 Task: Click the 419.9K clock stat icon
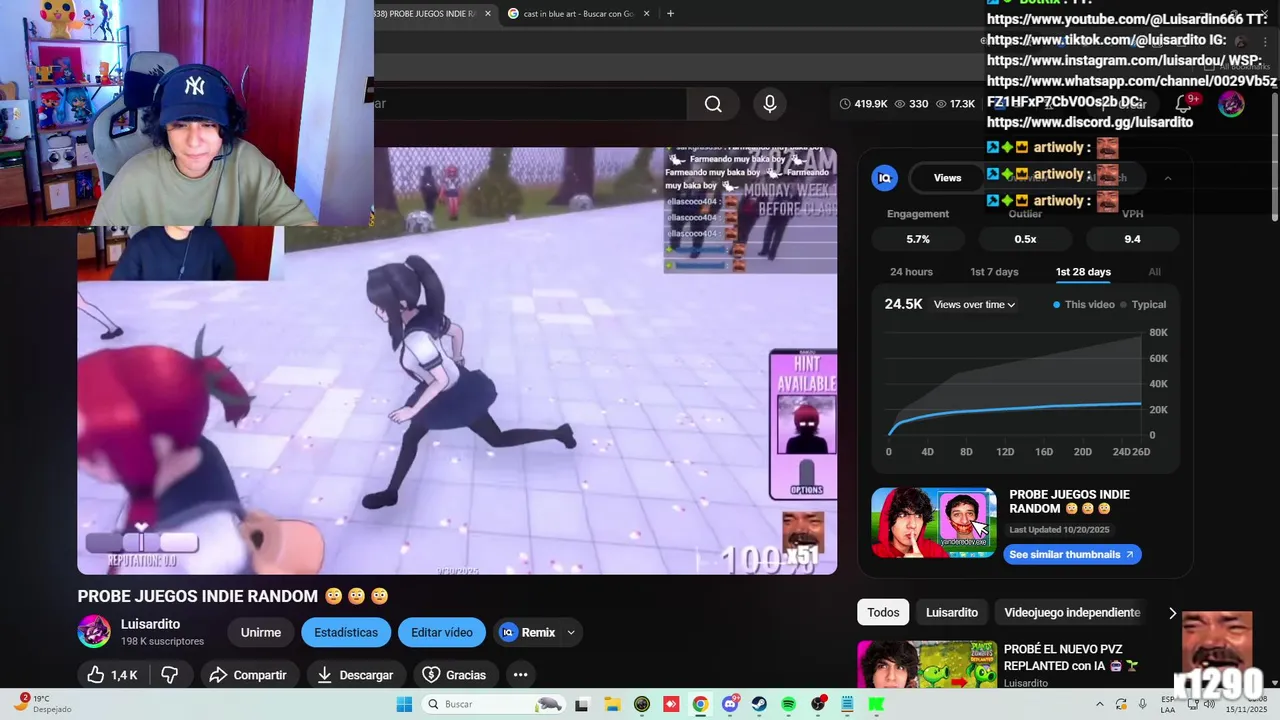click(845, 104)
